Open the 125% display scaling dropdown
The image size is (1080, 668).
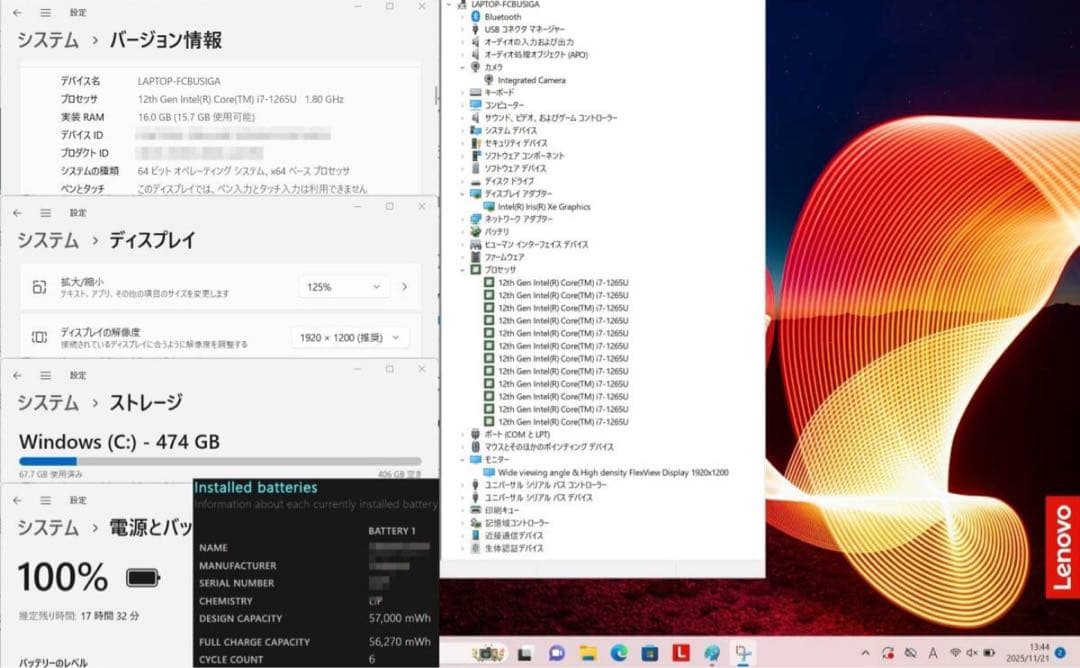tap(343, 287)
